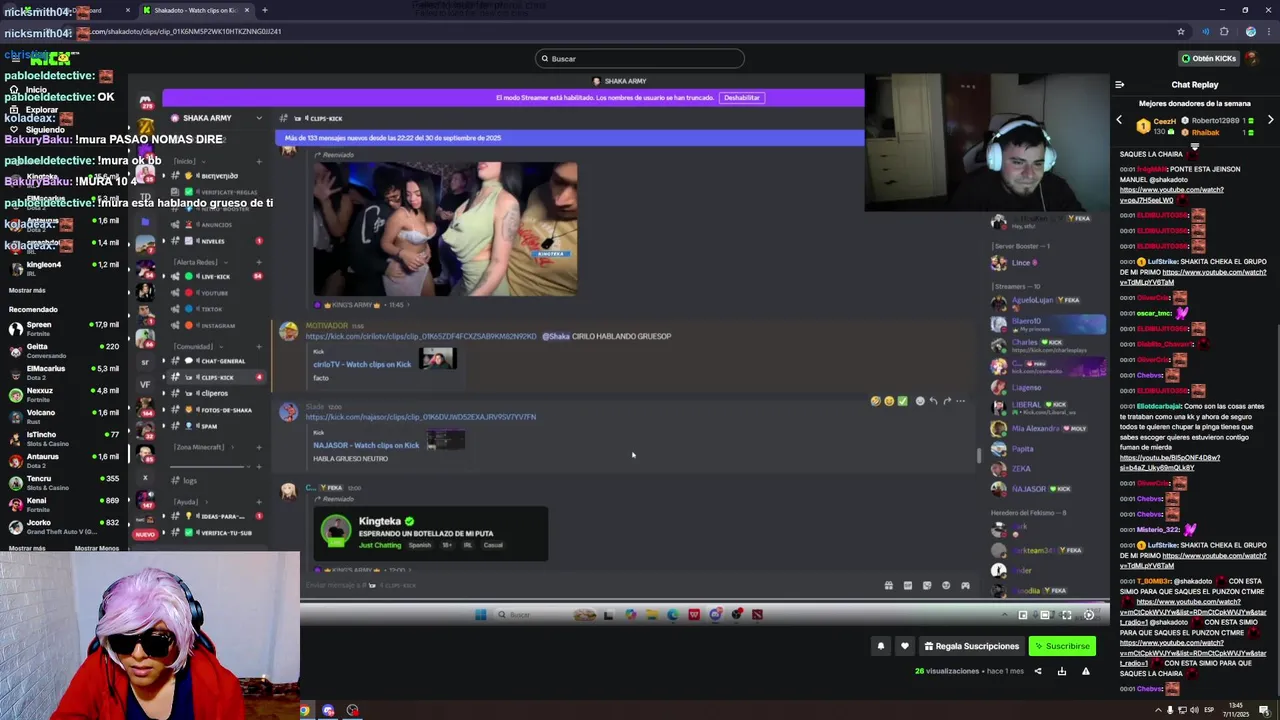This screenshot has height=720, width=1280.
Task: Open browser extensions puzzle icon
Action: coord(1224,31)
